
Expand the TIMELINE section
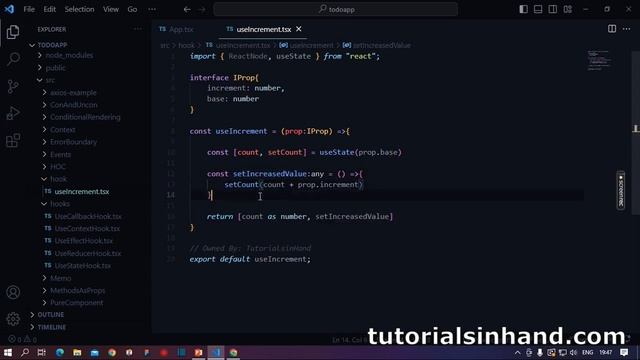pos(51,327)
